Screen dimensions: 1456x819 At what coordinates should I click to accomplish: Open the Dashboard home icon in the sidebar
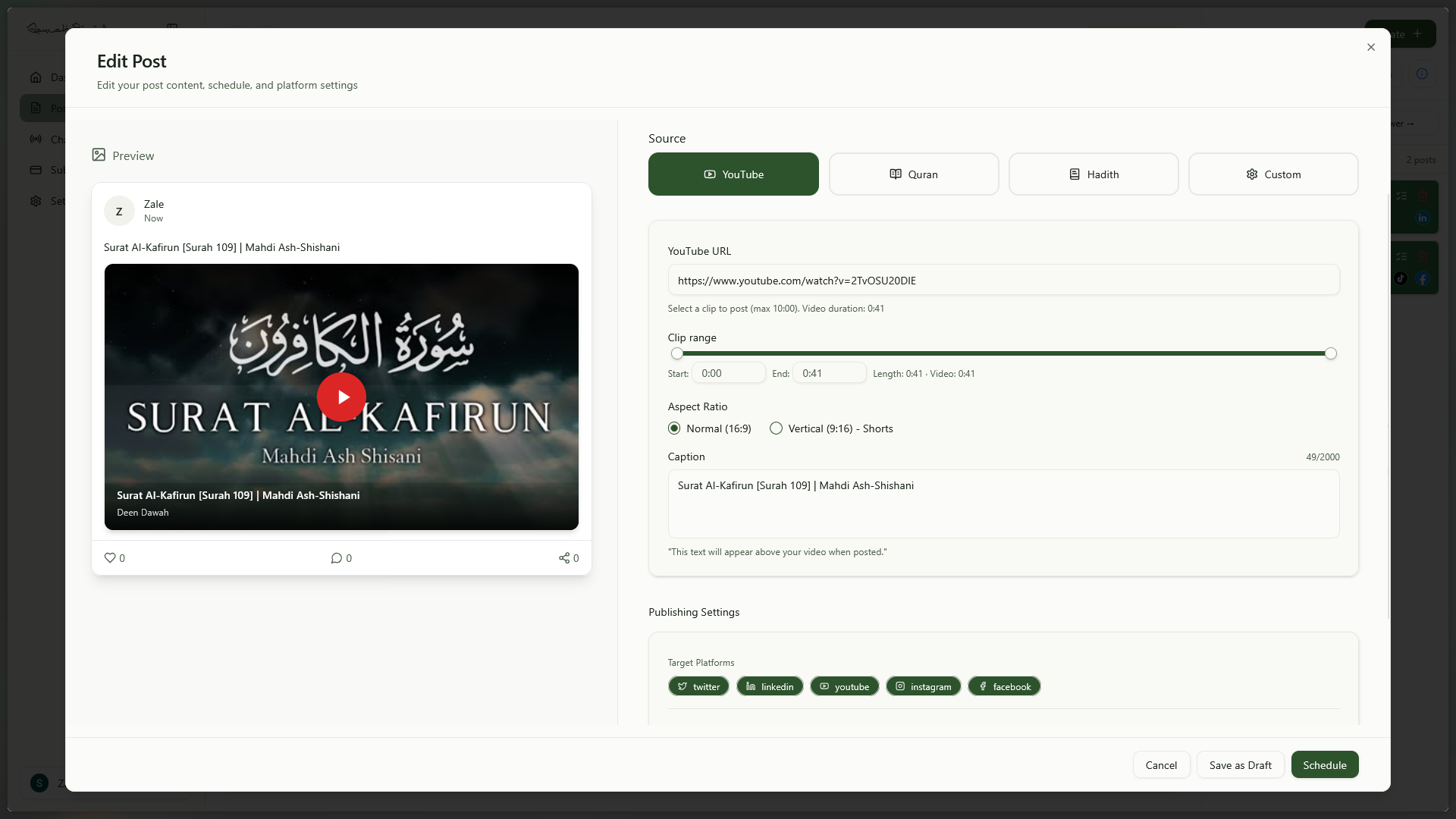[x=36, y=77]
